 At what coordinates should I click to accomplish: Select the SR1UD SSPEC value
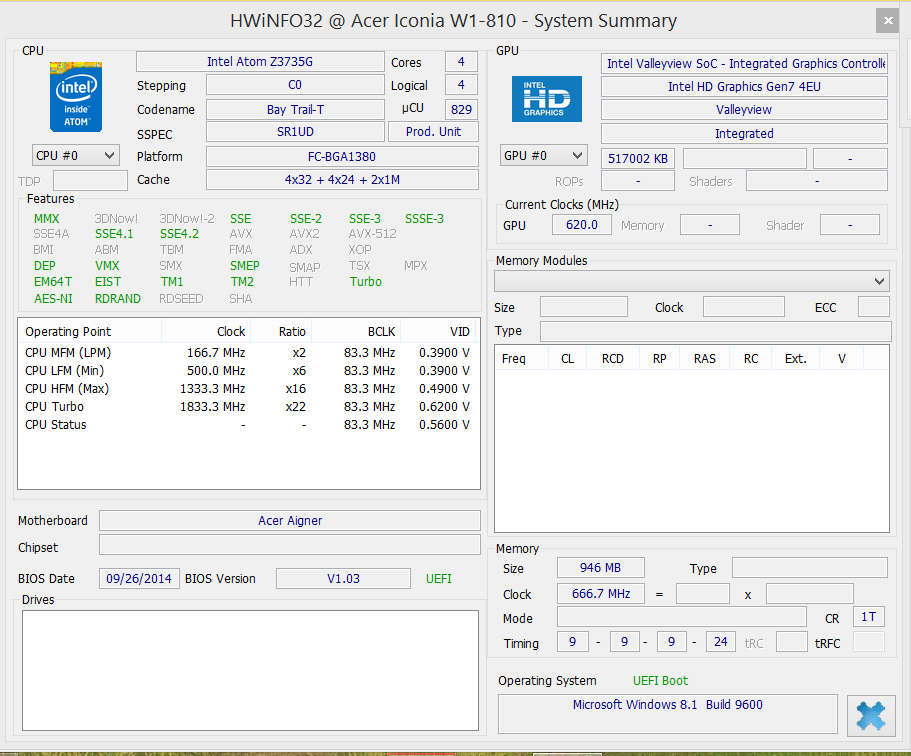pyautogui.click(x=295, y=132)
